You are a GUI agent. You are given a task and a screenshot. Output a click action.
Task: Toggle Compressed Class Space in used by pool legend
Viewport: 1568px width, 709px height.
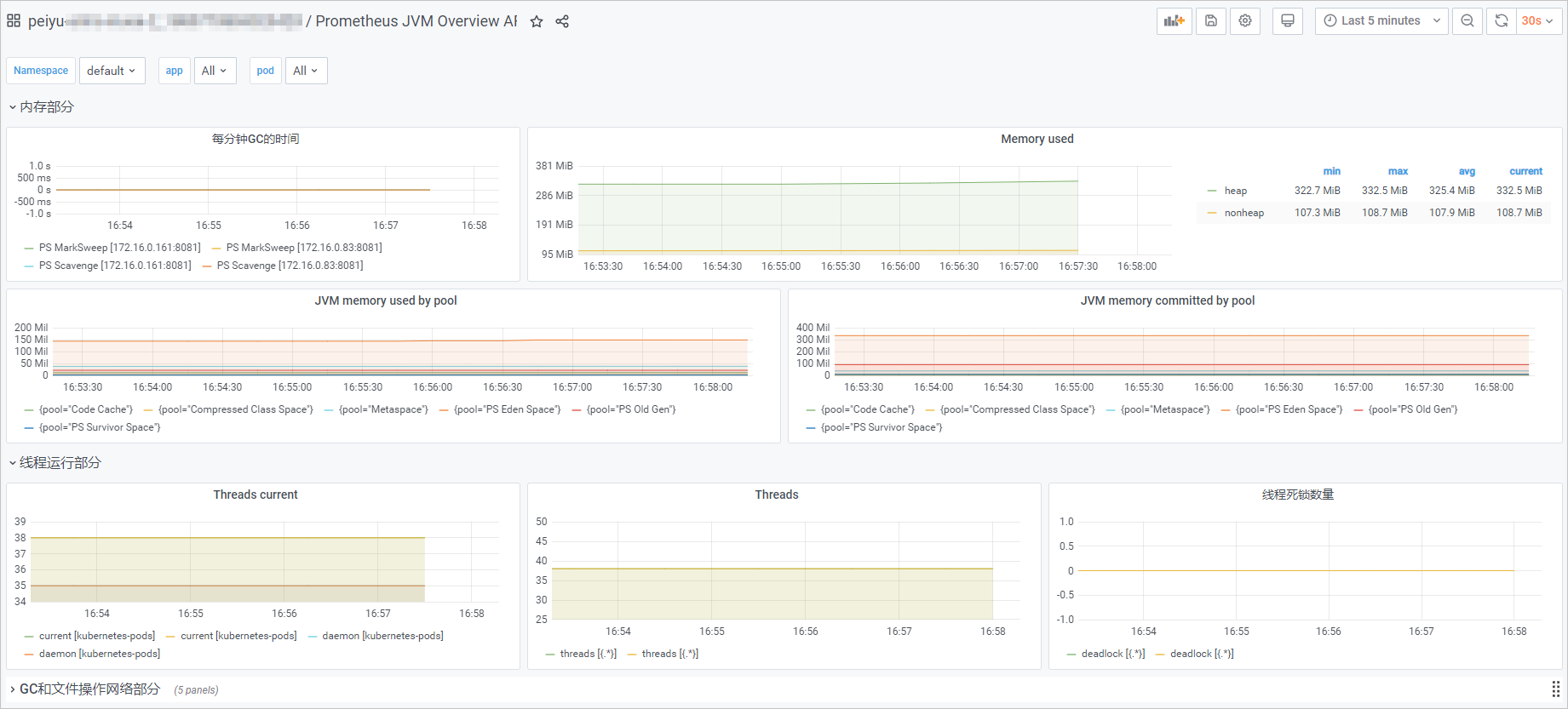[x=236, y=409]
